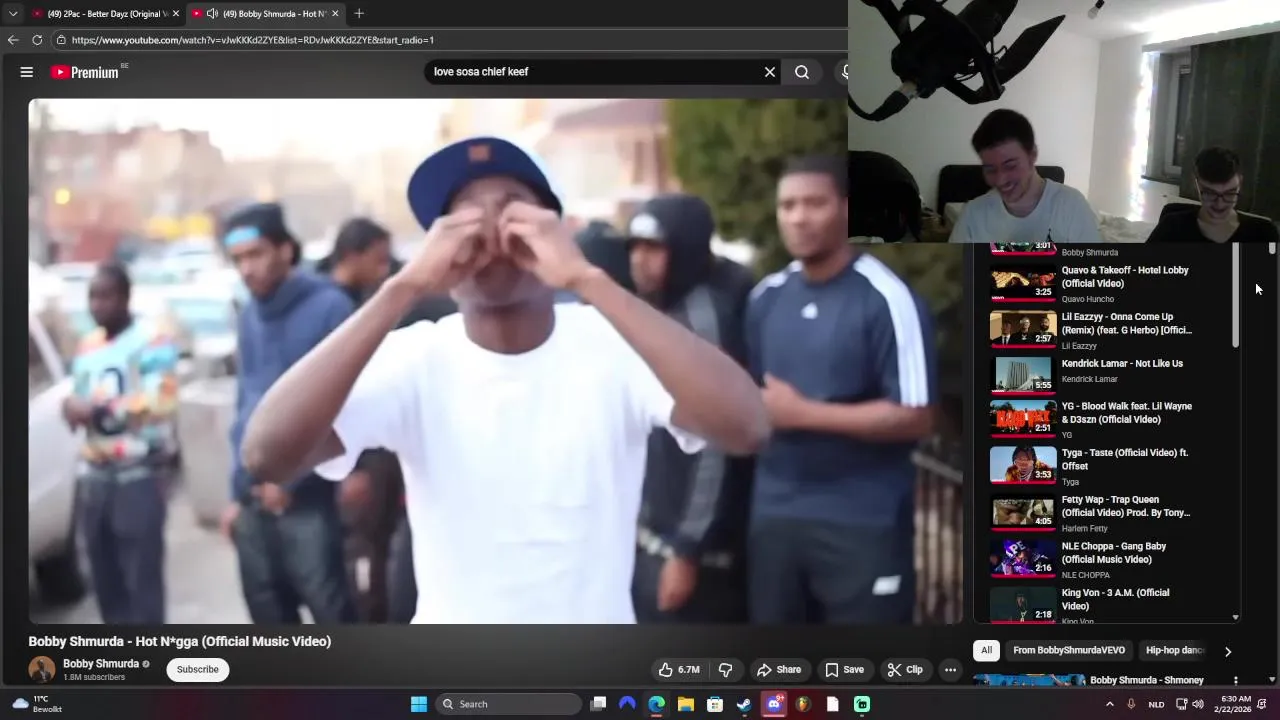Open Microsoft Edge from taskbar
The width and height of the screenshot is (1280, 720).
[x=656, y=704]
